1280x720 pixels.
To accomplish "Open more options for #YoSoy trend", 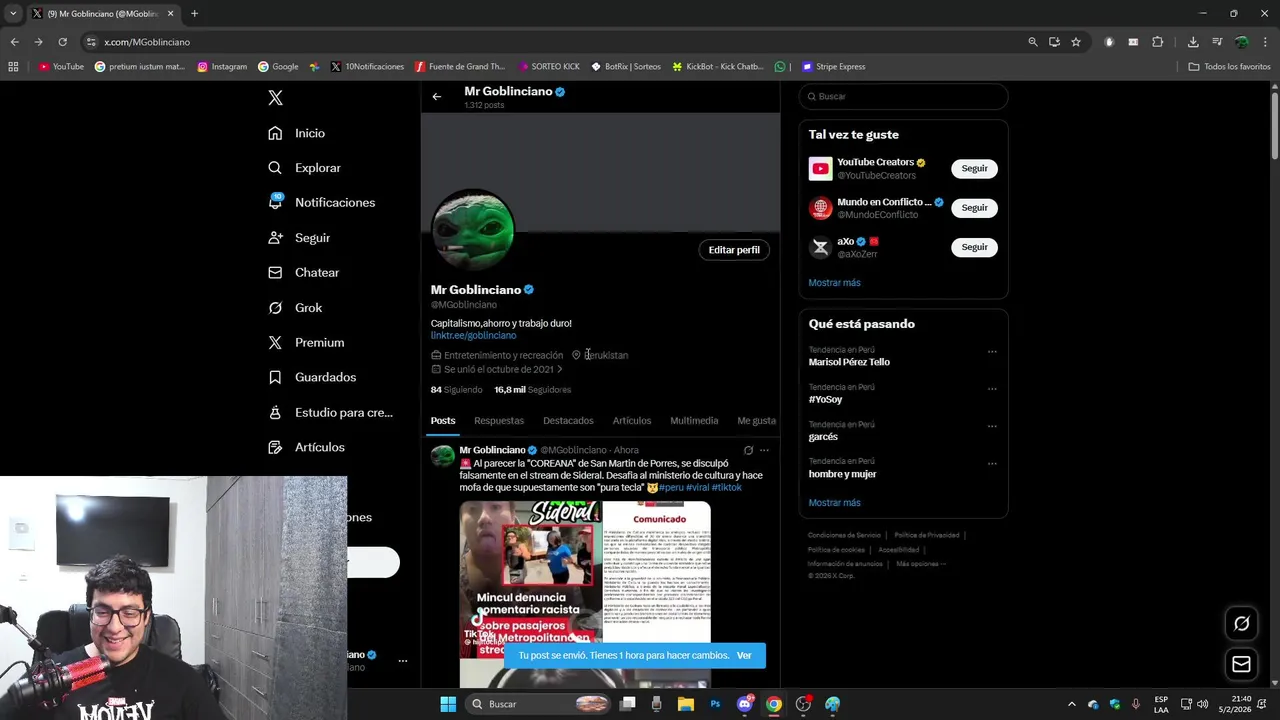I will pos(992,389).
